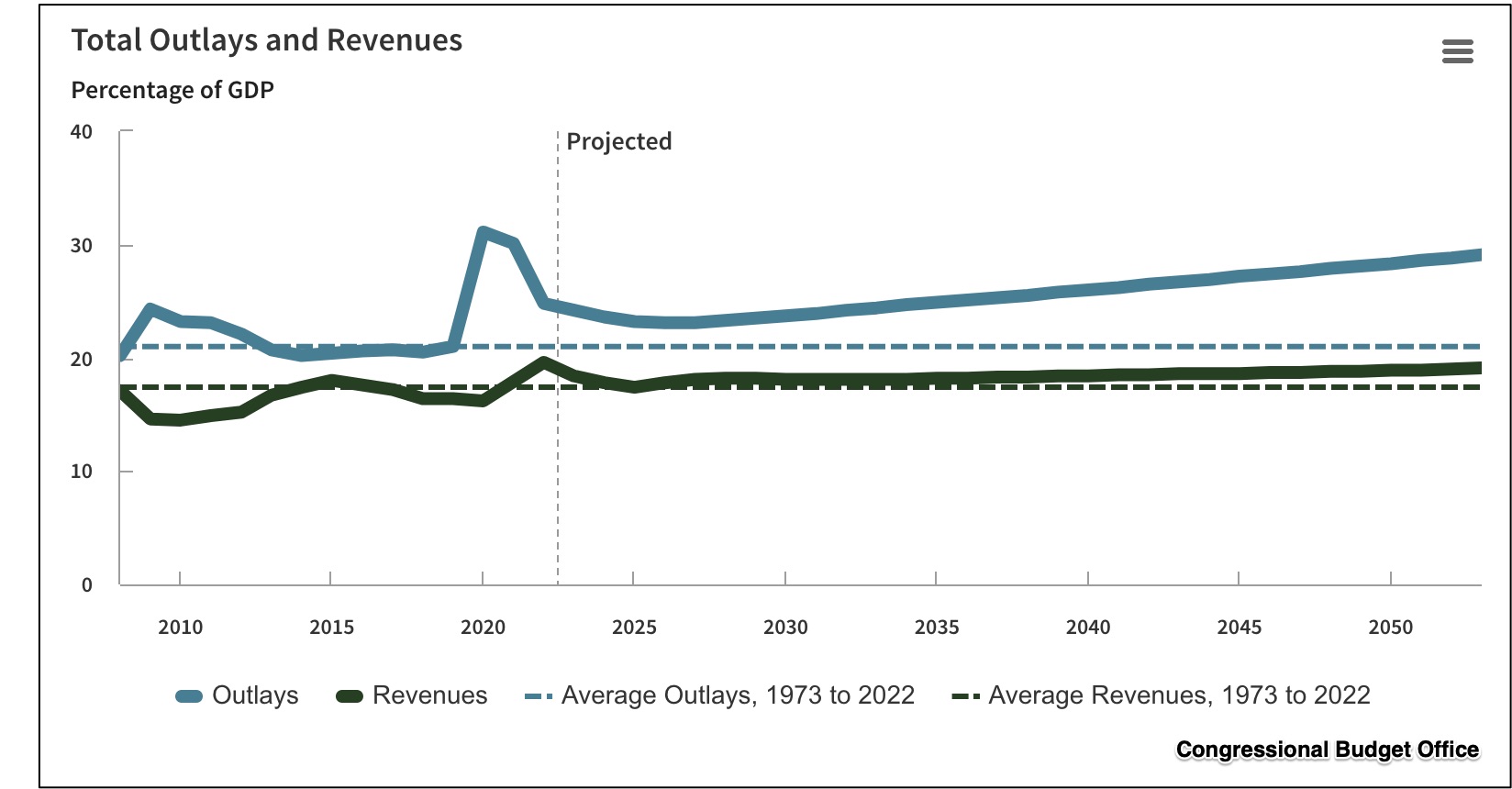
Task: Click the 40 y-axis label
Action: pyautogui.click(x=82, y=131)
